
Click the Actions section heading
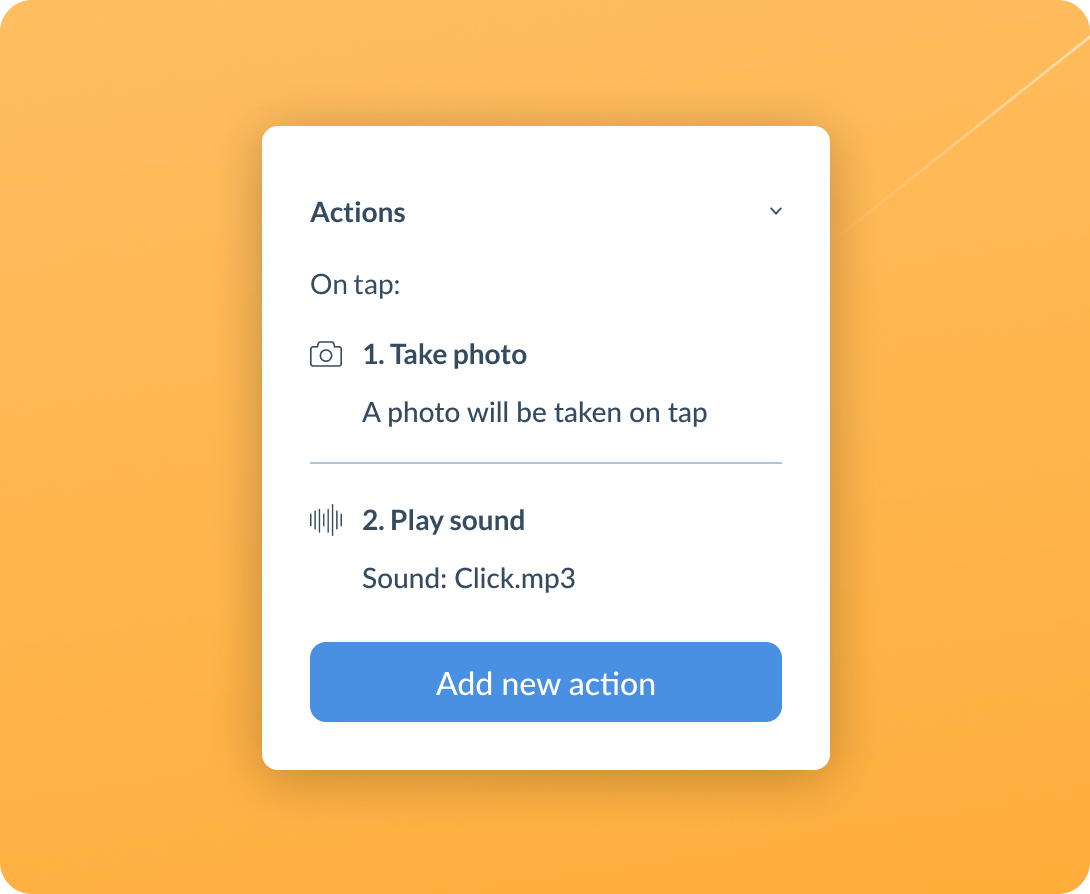coord(357,212)
